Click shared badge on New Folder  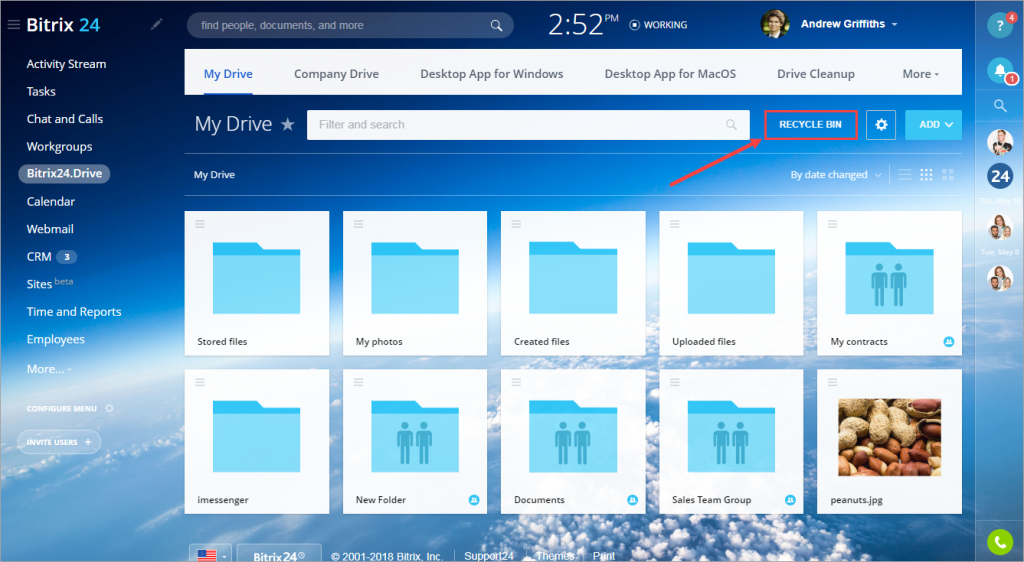pyautogui.click(x=474, y=500)
